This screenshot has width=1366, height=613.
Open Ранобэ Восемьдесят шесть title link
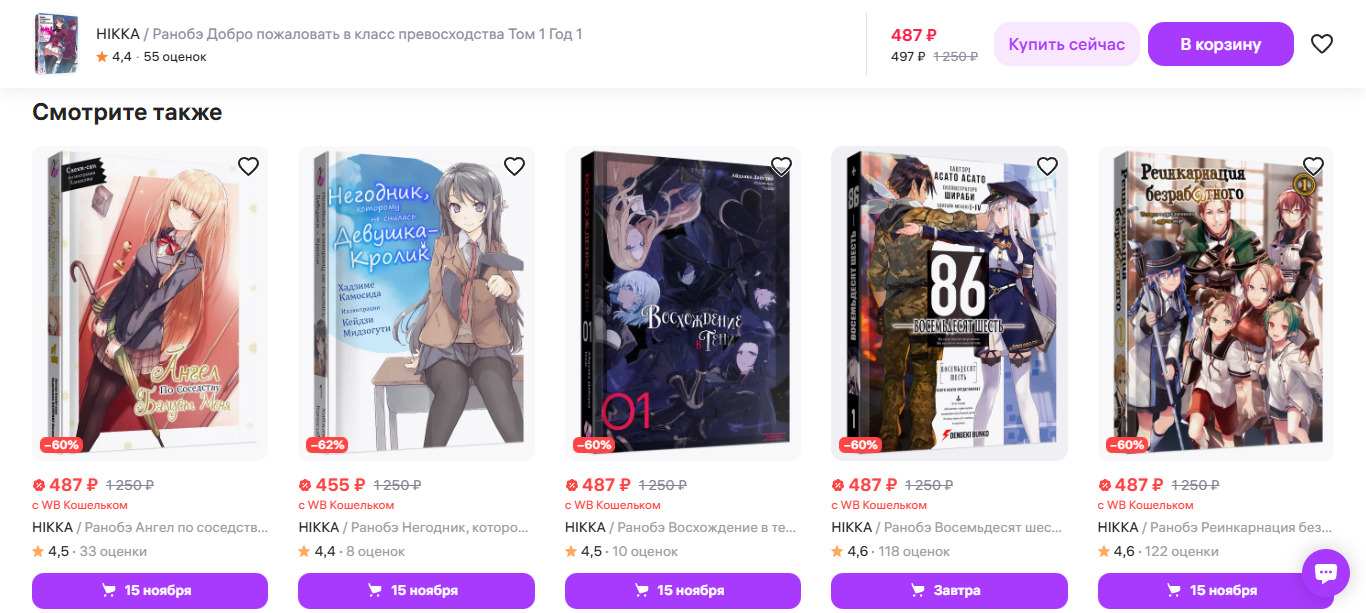(x=947, y=527)
